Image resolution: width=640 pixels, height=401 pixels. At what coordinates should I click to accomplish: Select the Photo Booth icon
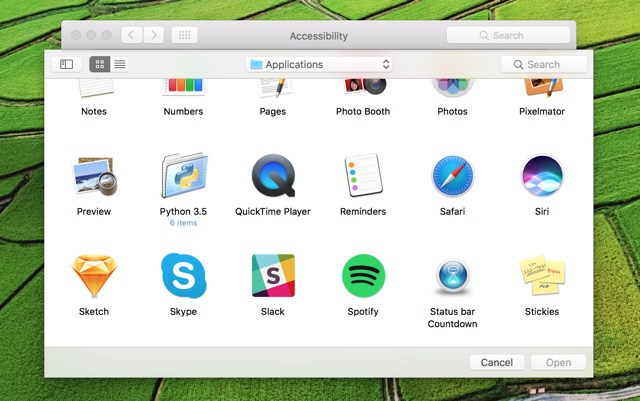pos(365,87)
